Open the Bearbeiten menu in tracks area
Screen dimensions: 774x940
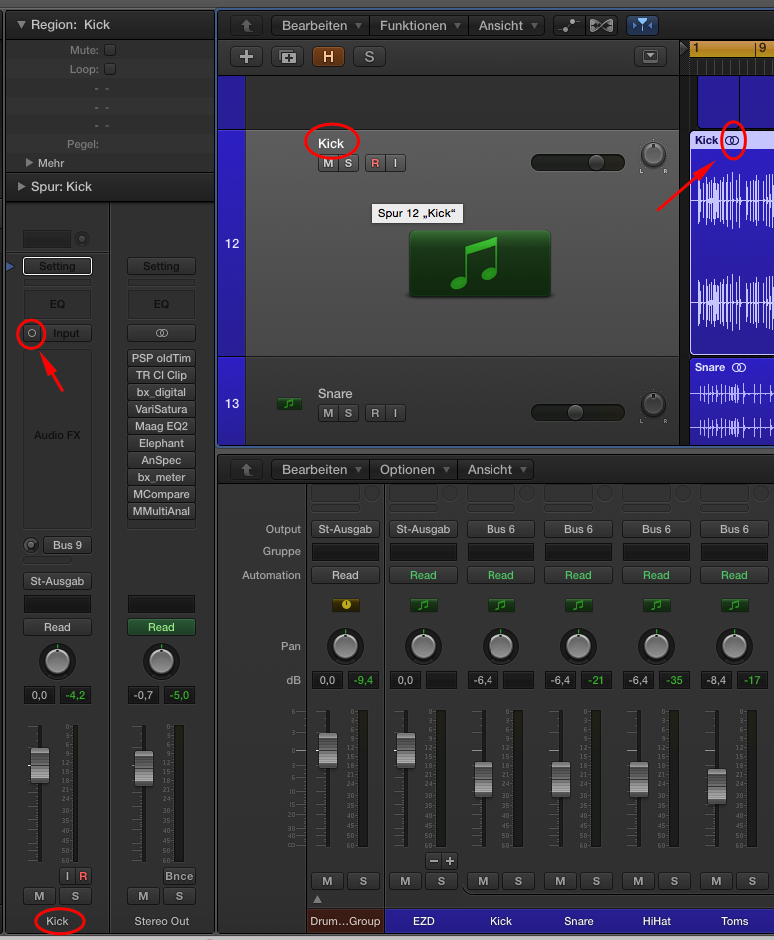point(321,26)
